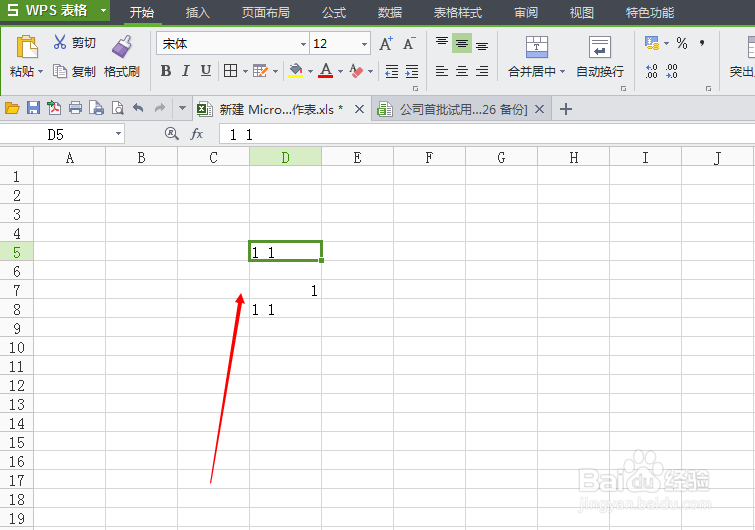Open quick access toolbar customize arrow
This screenshot has height=530, width=755.
click(x=182, y=108)
